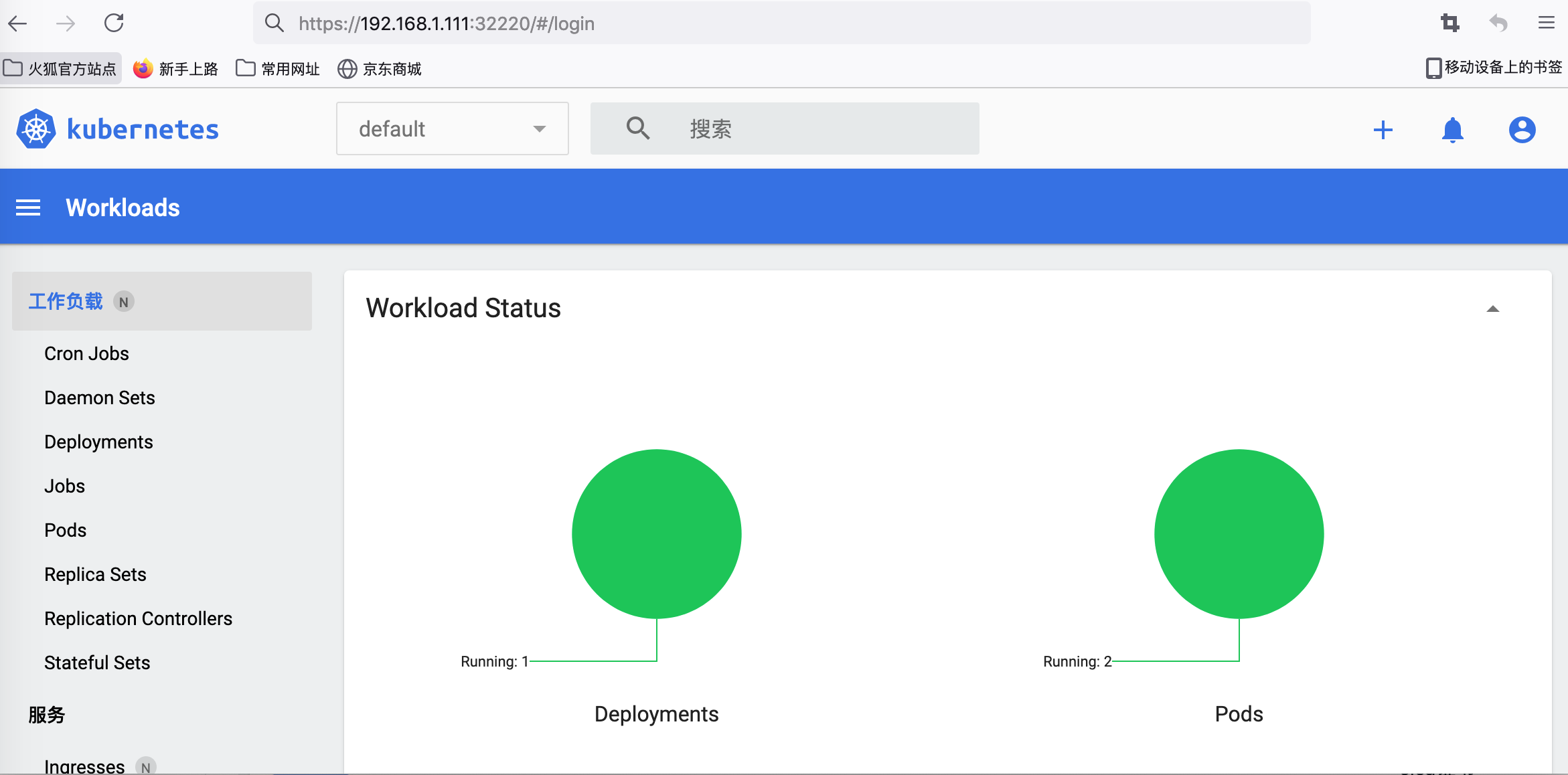Click the Kubernetes helm logo icon
1568x775 pixels.
[36, 129]
